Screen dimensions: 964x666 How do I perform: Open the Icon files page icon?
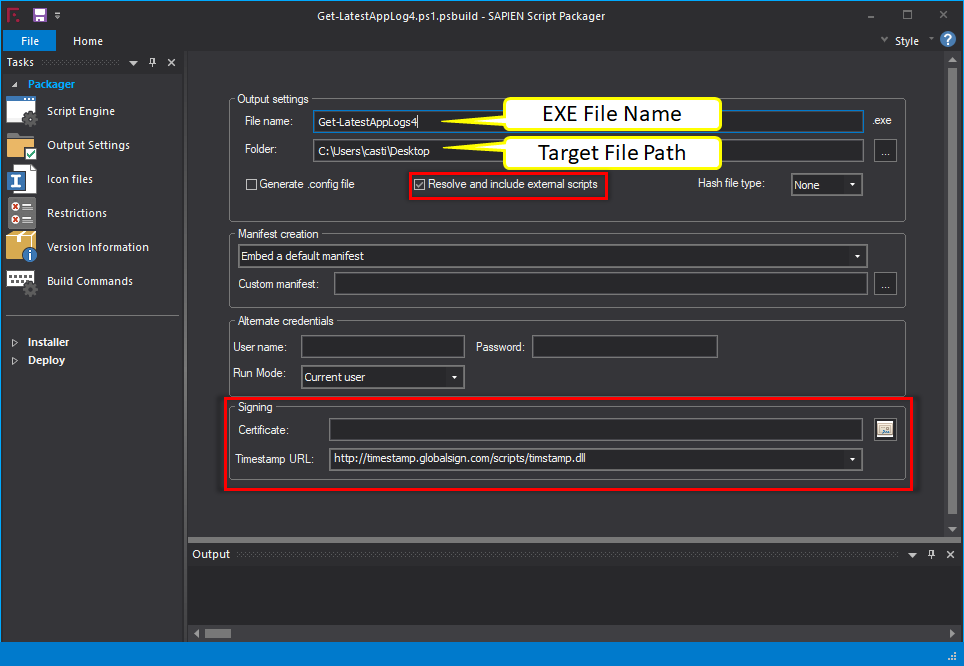tap(22, 180)
